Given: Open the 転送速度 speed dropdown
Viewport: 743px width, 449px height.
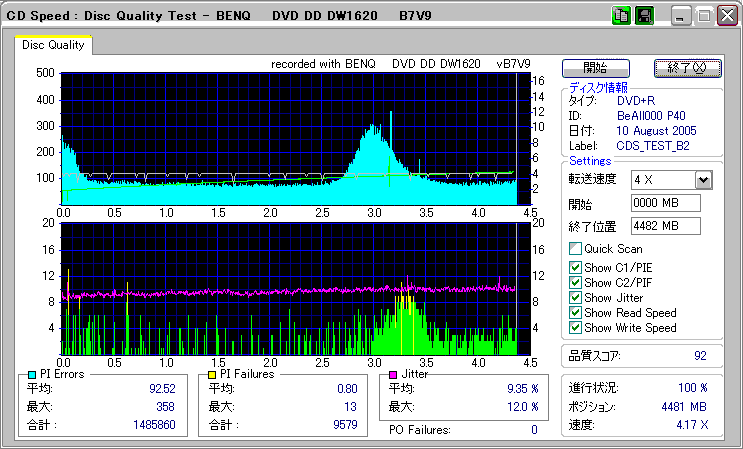Looking at the screenshot, I should (703, 180).
